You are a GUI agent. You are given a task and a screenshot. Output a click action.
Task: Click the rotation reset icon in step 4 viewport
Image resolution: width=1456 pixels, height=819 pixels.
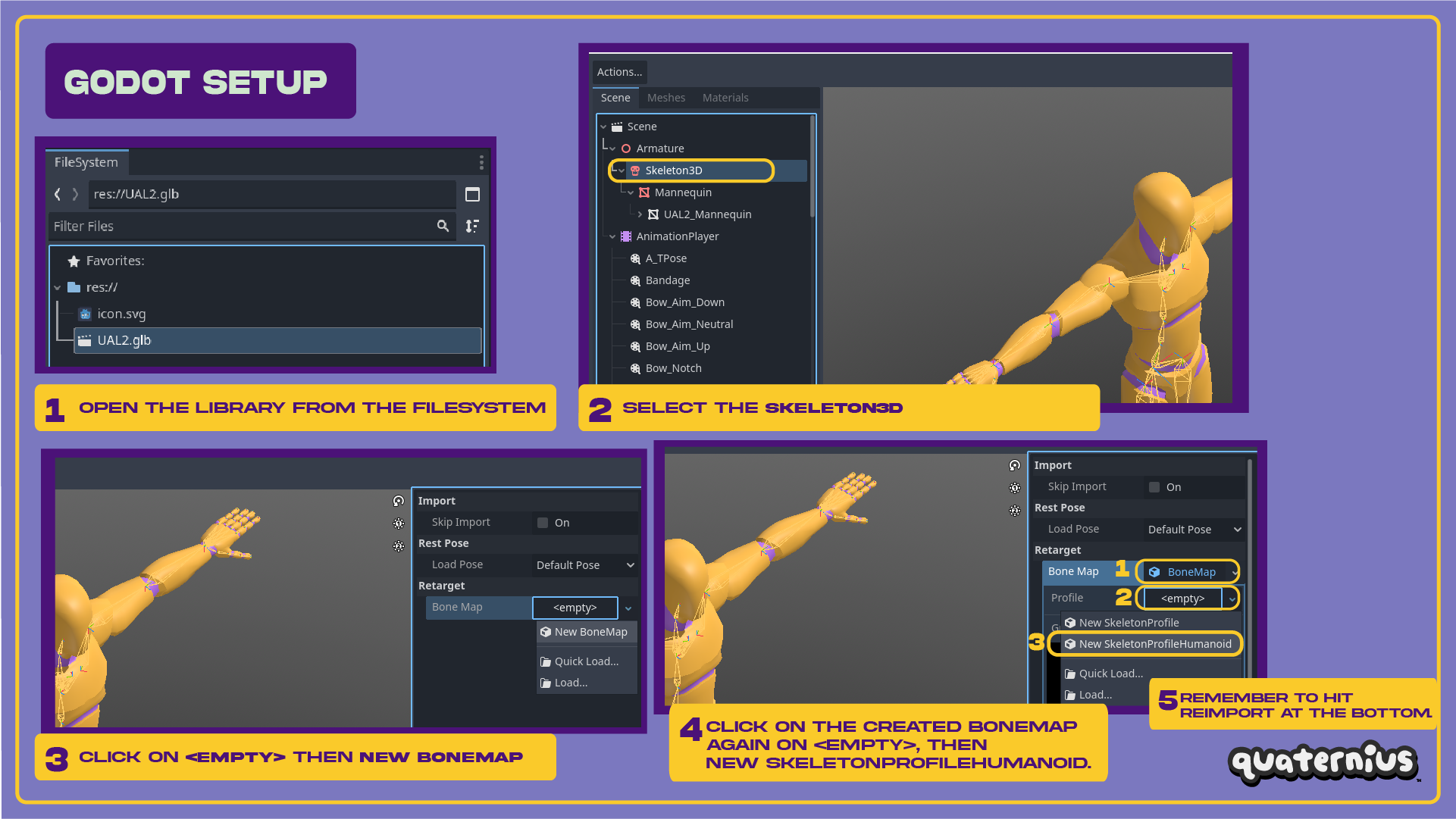(1015, 465)
